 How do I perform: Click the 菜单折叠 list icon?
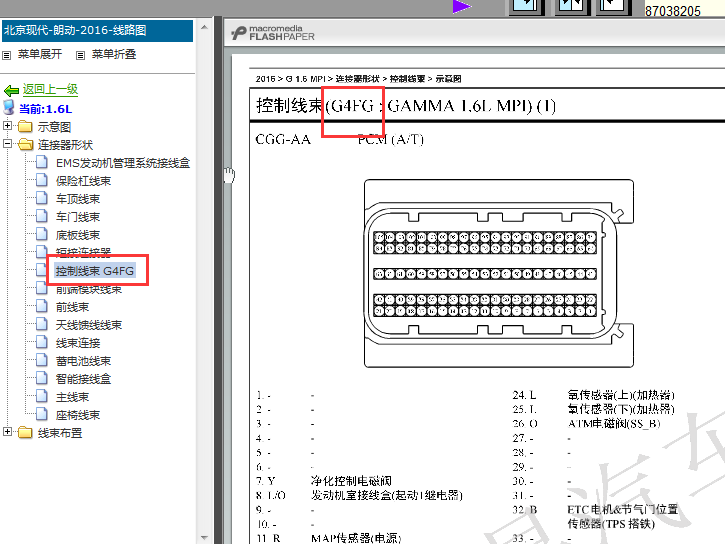click(x=80, y=55)
